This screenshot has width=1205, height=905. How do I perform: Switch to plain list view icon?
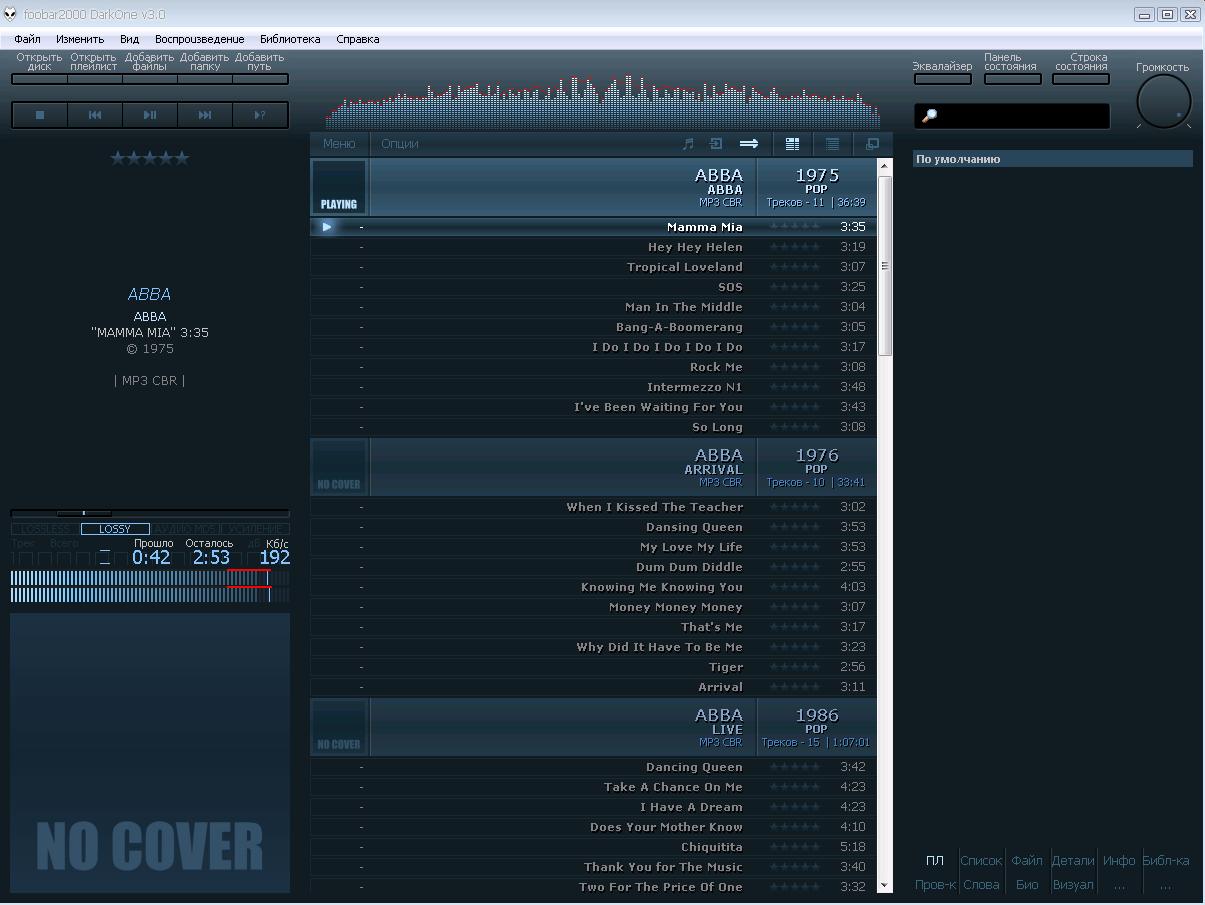[x=832, y=144]
